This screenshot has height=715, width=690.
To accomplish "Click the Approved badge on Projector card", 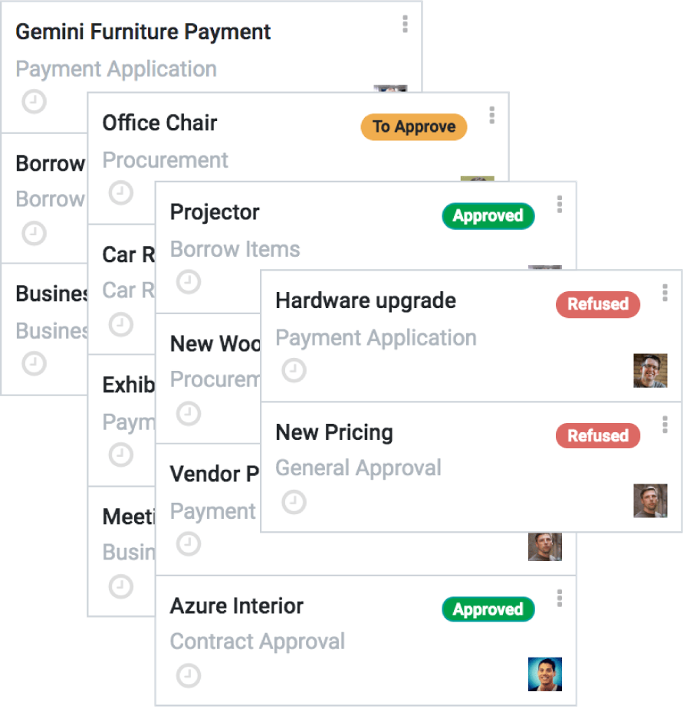I will tap(488, 216).
